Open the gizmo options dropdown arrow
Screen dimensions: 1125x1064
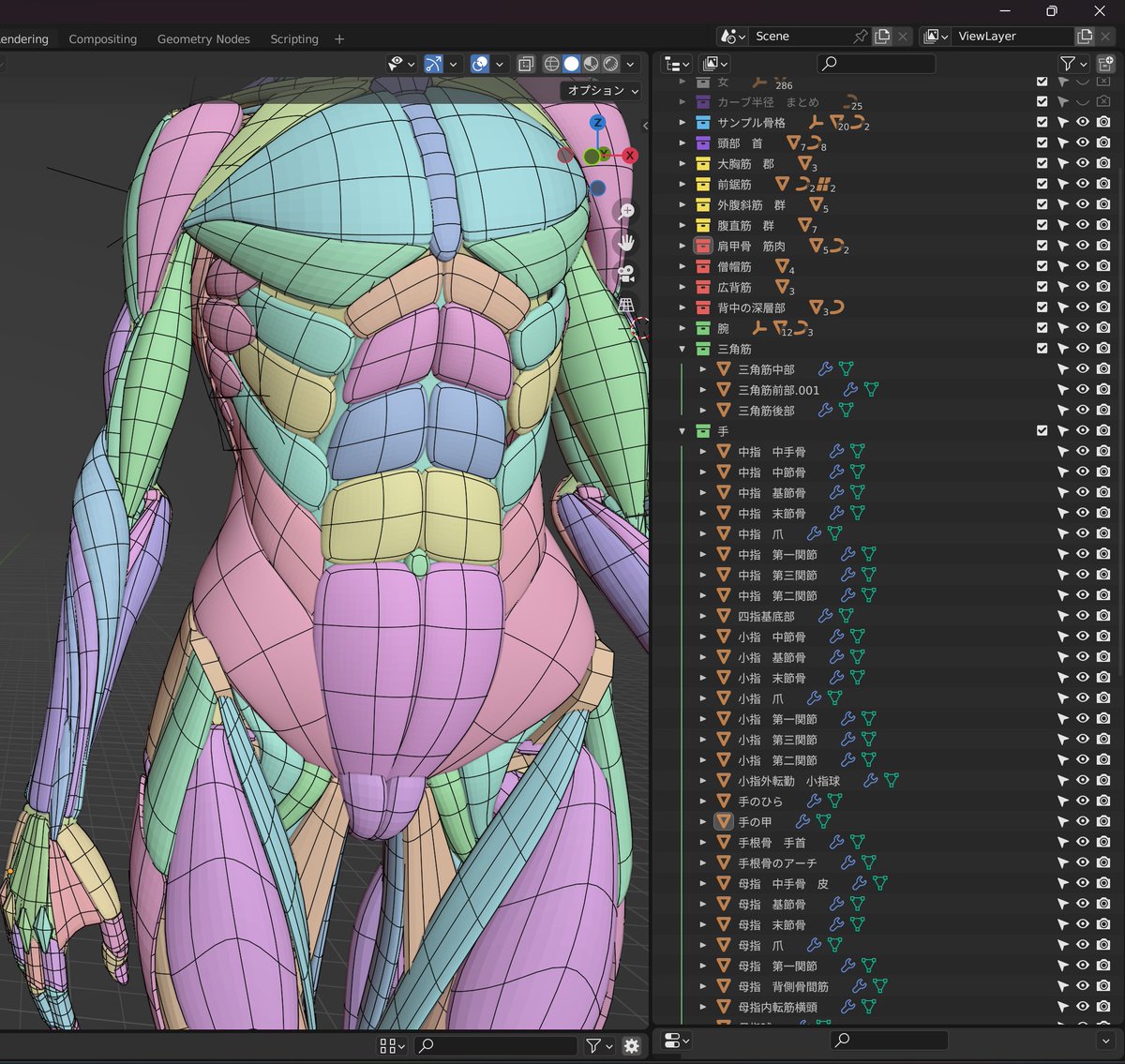click(454, 64)
